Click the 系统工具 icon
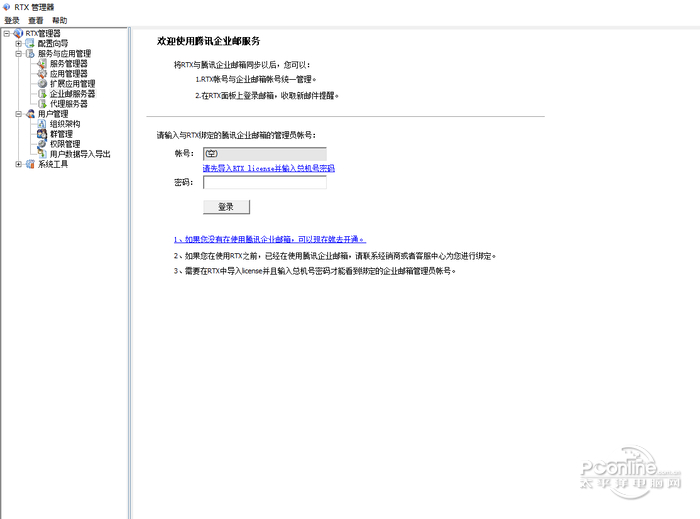The image size is (700, 519). (30, 164)
